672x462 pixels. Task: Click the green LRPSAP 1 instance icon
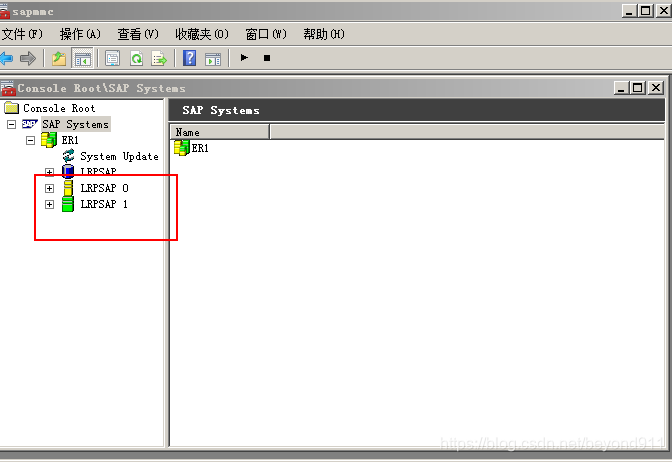pos(68,204)
